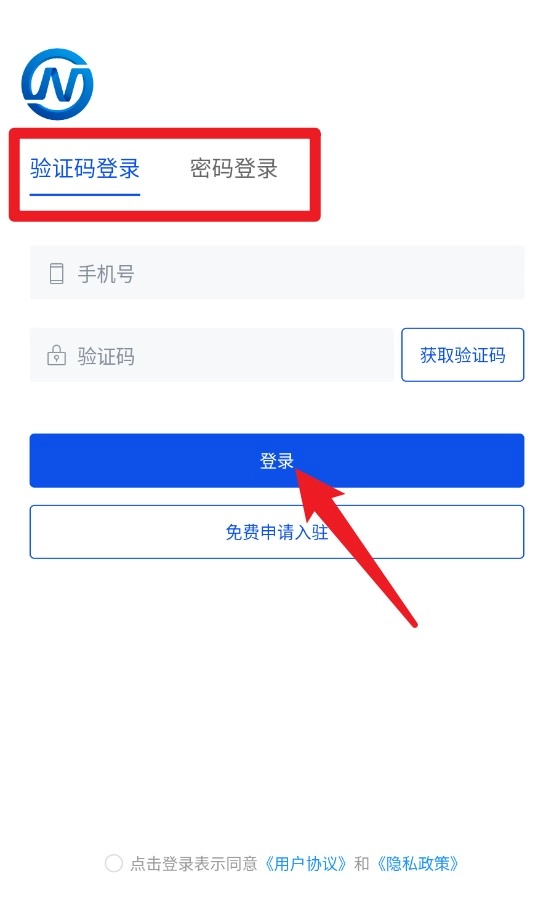
Task: Click the lock icon in 验证码 field
Action: pyautogui.click(x=56, y=355)
